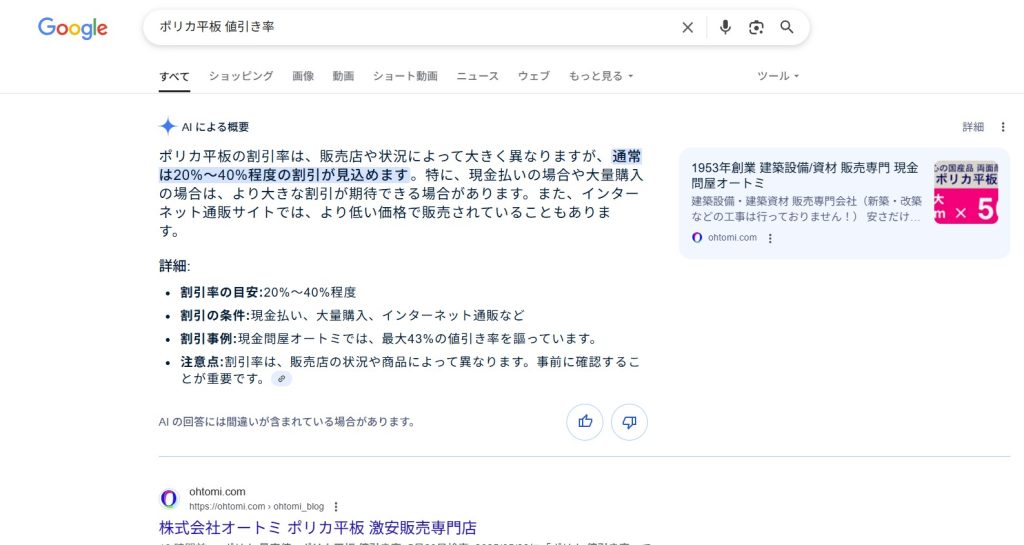The width and height of the screenshot is (1024, 545).
Task: Expand the もっと見る dropdown
Action: [x=601, y=76]
